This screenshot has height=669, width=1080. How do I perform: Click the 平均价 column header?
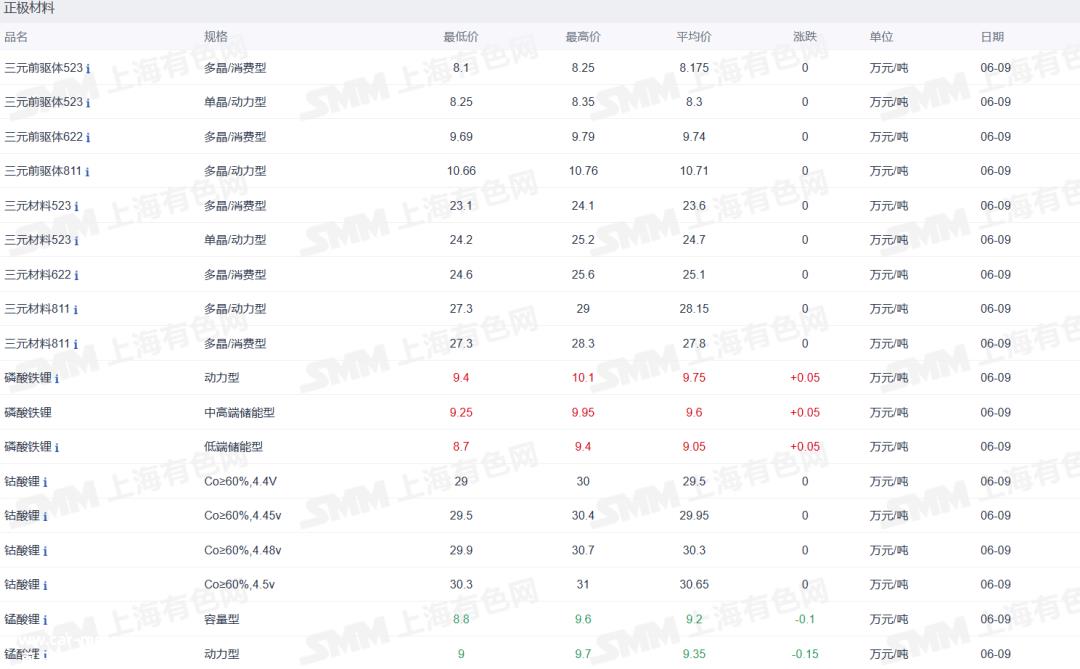[694, 37]
